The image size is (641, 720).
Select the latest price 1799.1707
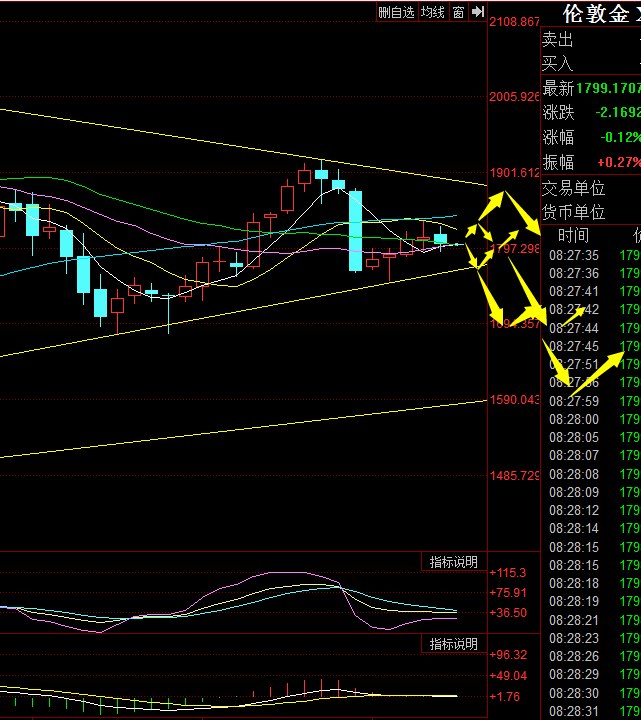coord(608,88)
